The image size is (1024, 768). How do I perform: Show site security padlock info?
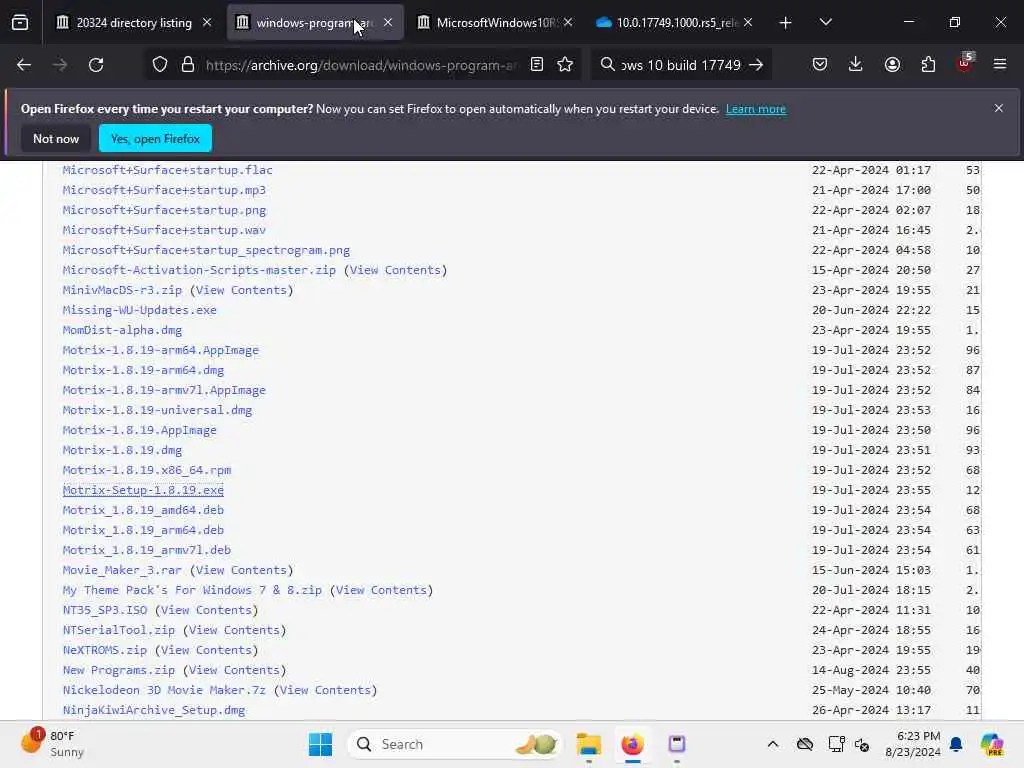click(187, 65)
